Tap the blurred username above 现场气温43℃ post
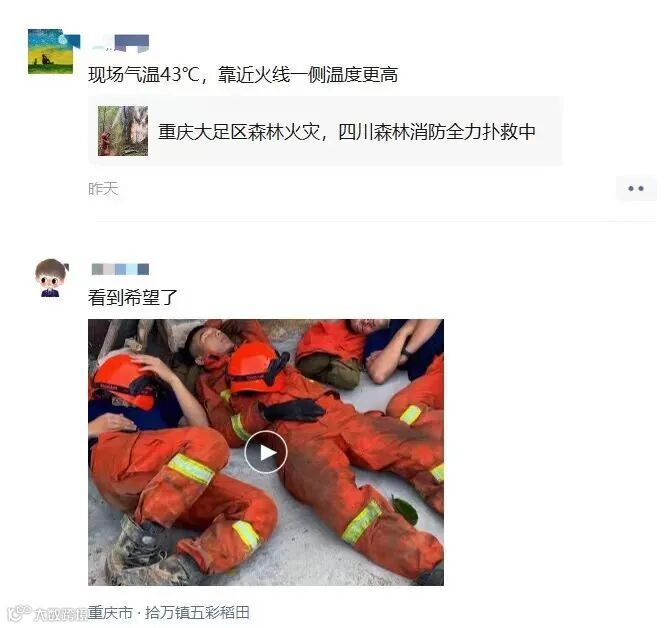 point(120,43)
